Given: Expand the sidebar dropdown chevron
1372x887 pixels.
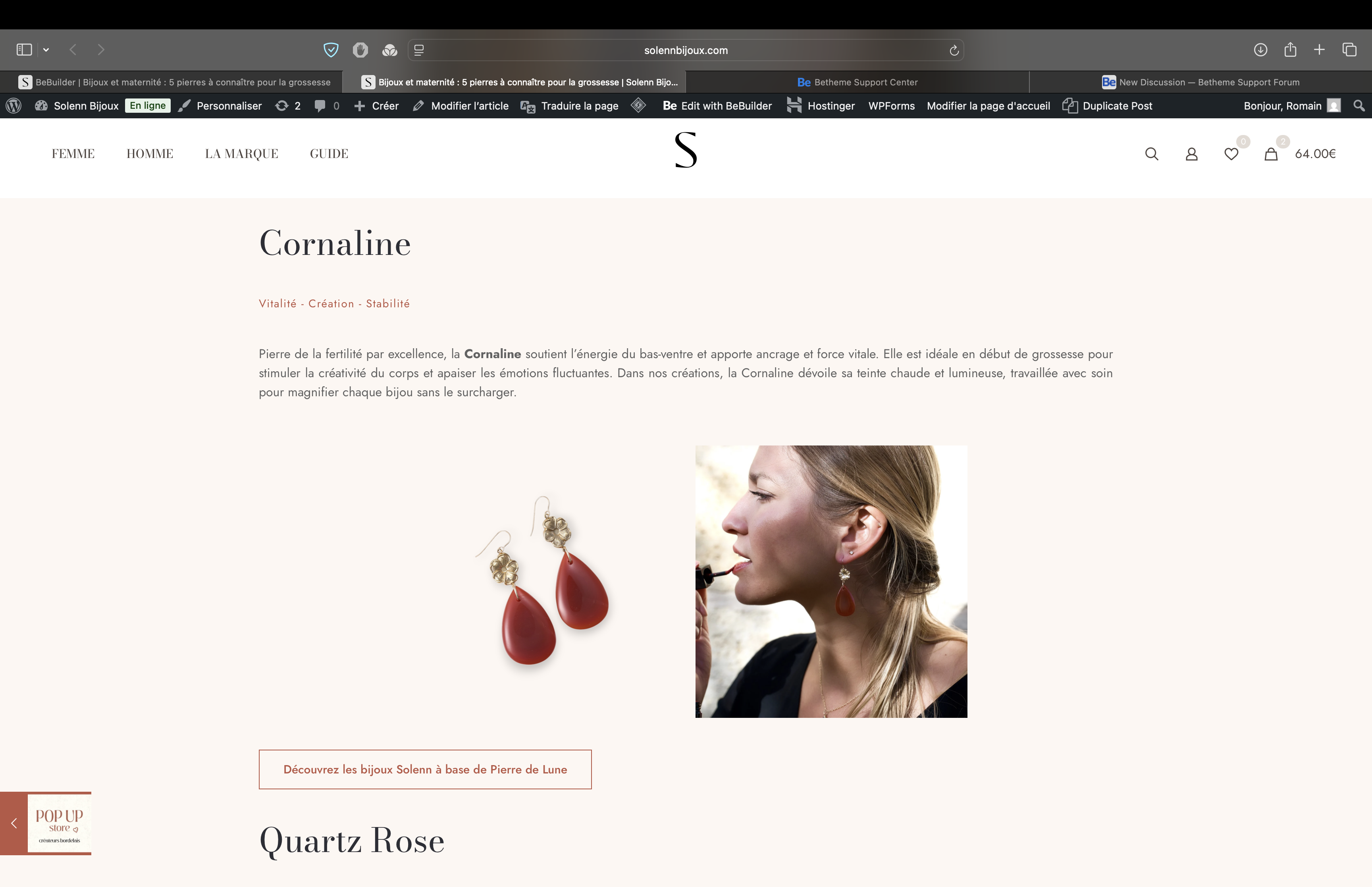Looking at the screenshot, I should [46, 50].
